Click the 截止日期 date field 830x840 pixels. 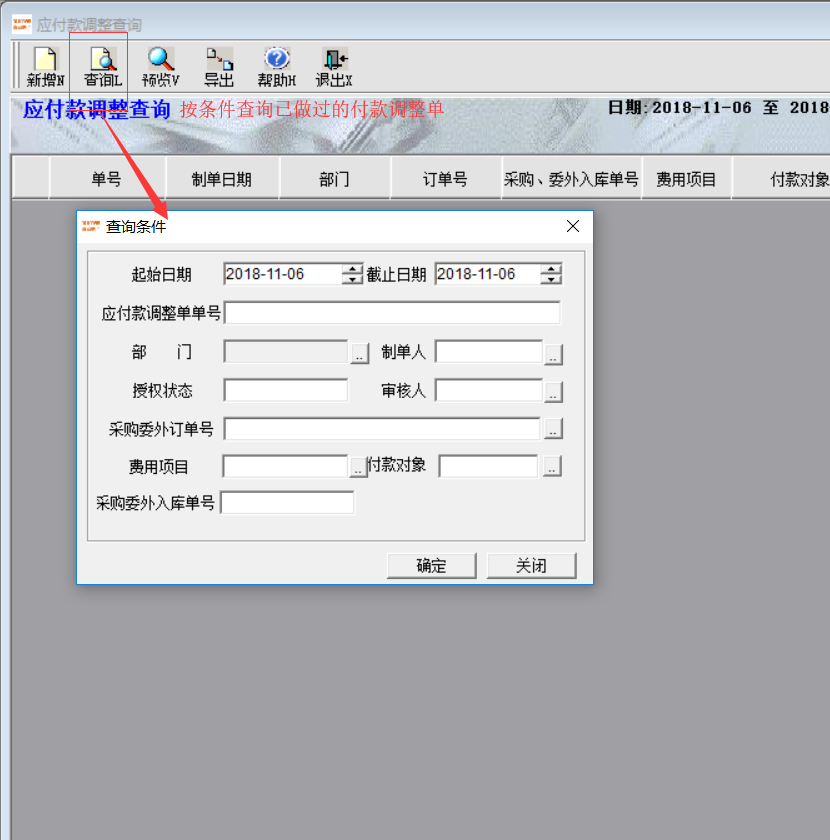488,274
